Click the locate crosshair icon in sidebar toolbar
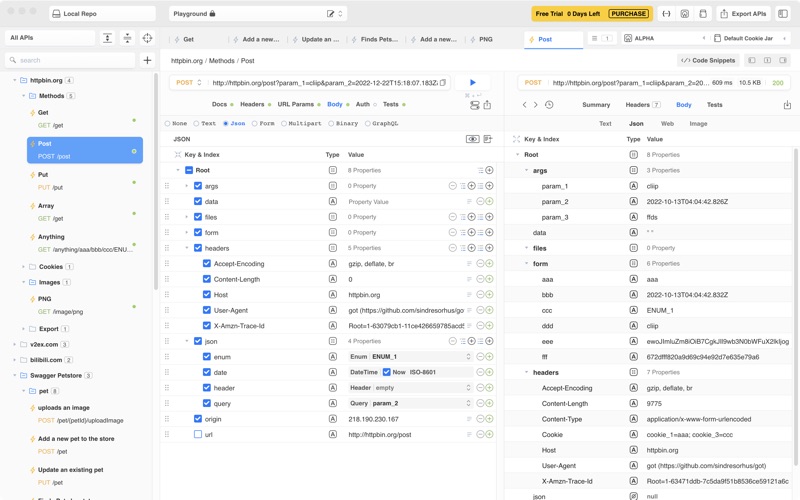This screenshot has height=500, width=800. coord(147,38)
